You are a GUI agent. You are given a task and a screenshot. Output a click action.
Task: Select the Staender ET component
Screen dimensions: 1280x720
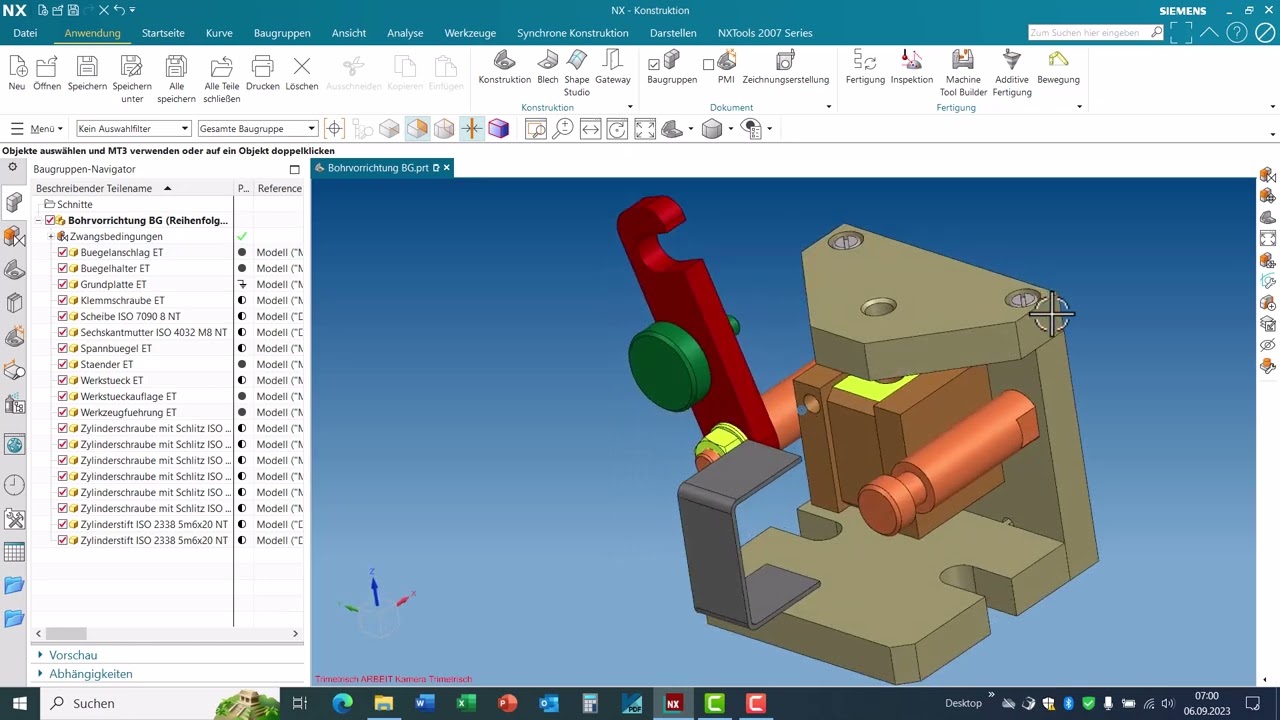coord(107,365)
